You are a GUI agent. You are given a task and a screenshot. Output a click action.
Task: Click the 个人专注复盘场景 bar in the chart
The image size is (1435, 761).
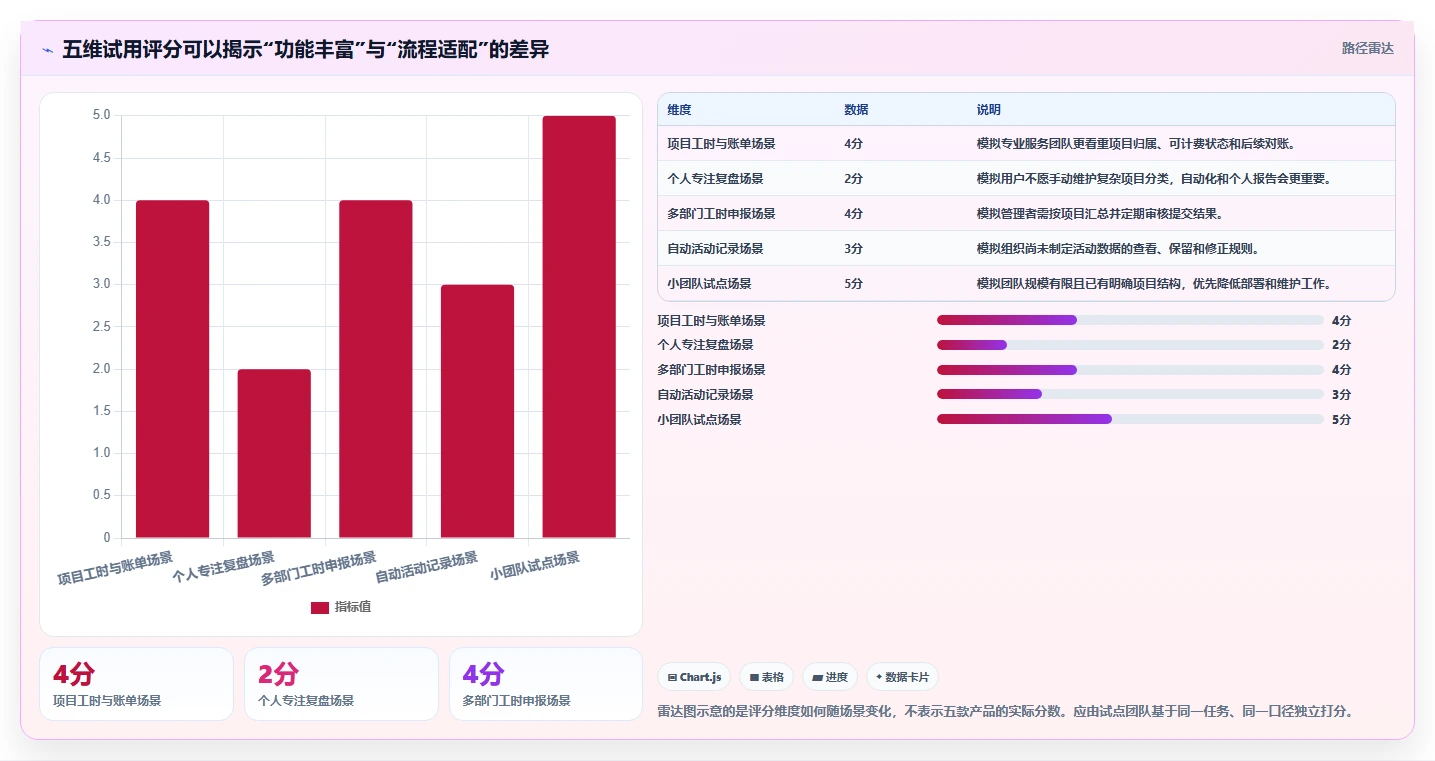click(x=274, y=453)
